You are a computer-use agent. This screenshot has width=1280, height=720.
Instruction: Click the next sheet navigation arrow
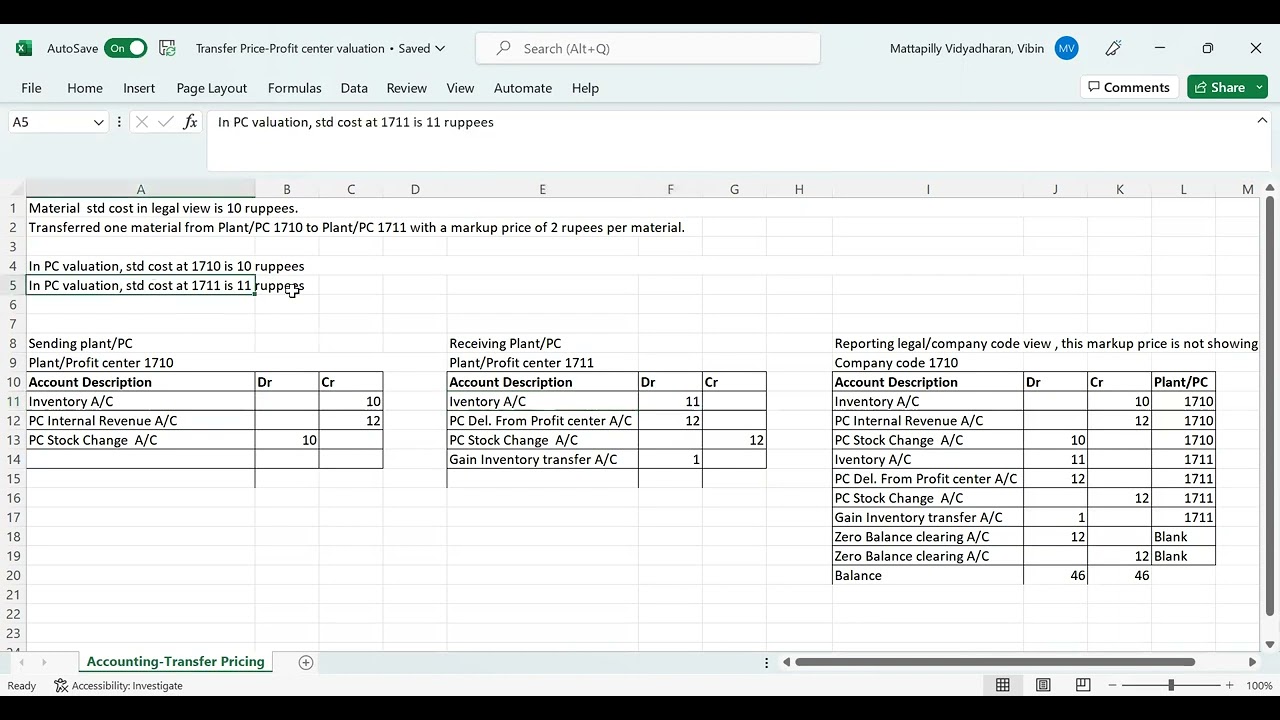click(44, 662)
